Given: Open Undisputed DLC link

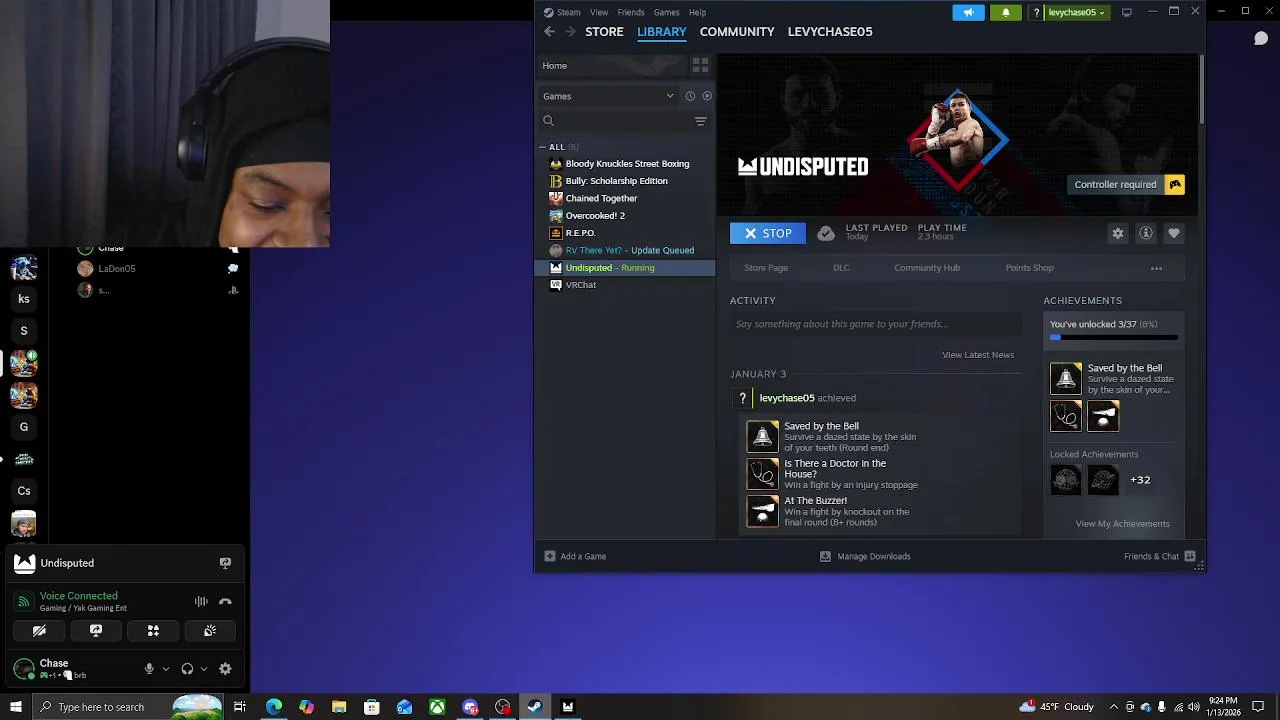Looking at the screenshot, I should [841, 268].
